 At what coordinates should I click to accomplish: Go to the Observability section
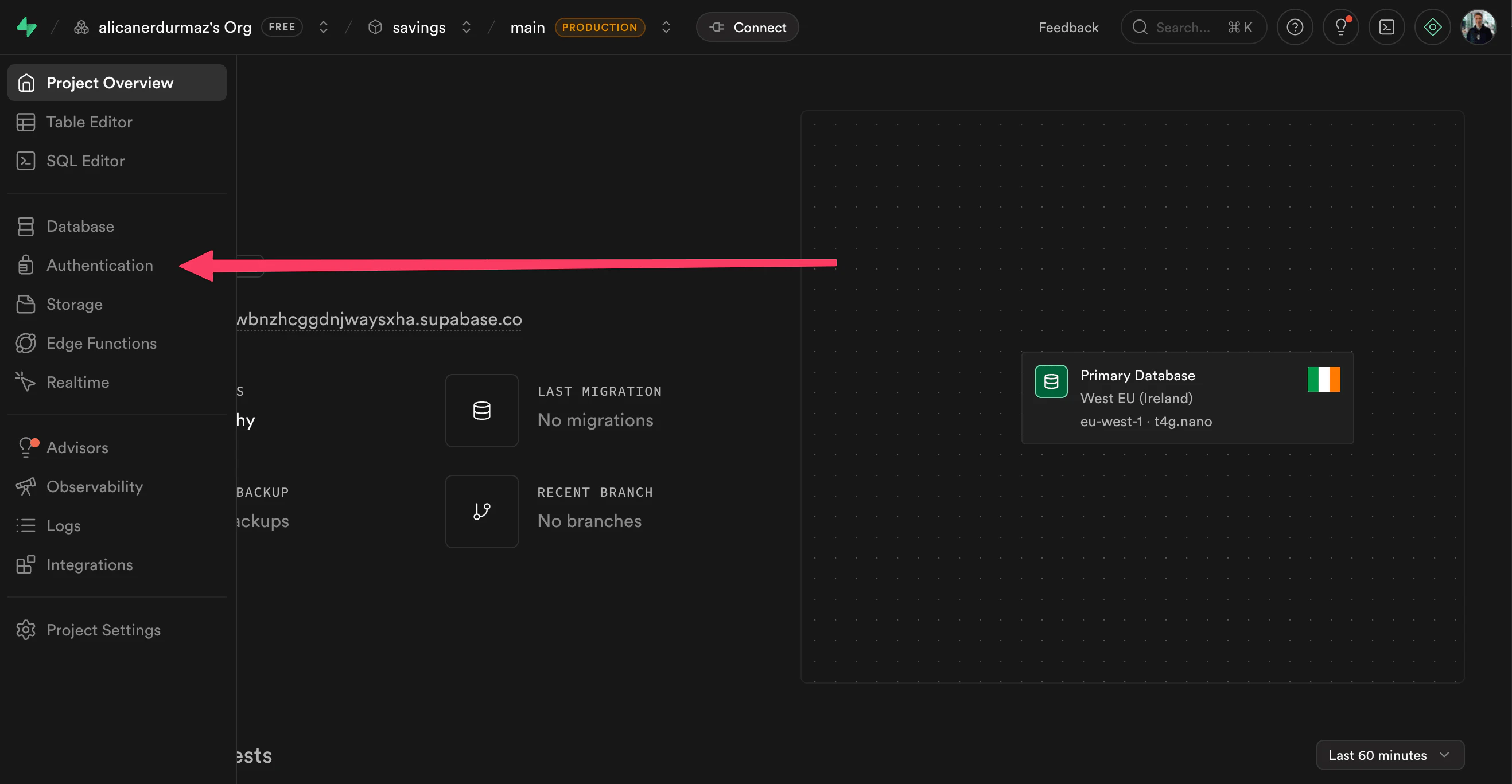[95, 486]
